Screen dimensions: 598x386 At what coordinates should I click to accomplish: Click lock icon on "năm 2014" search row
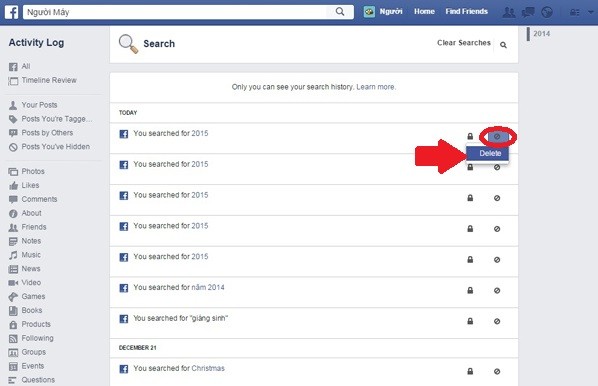pyautogui.click(x=470, y=290)
